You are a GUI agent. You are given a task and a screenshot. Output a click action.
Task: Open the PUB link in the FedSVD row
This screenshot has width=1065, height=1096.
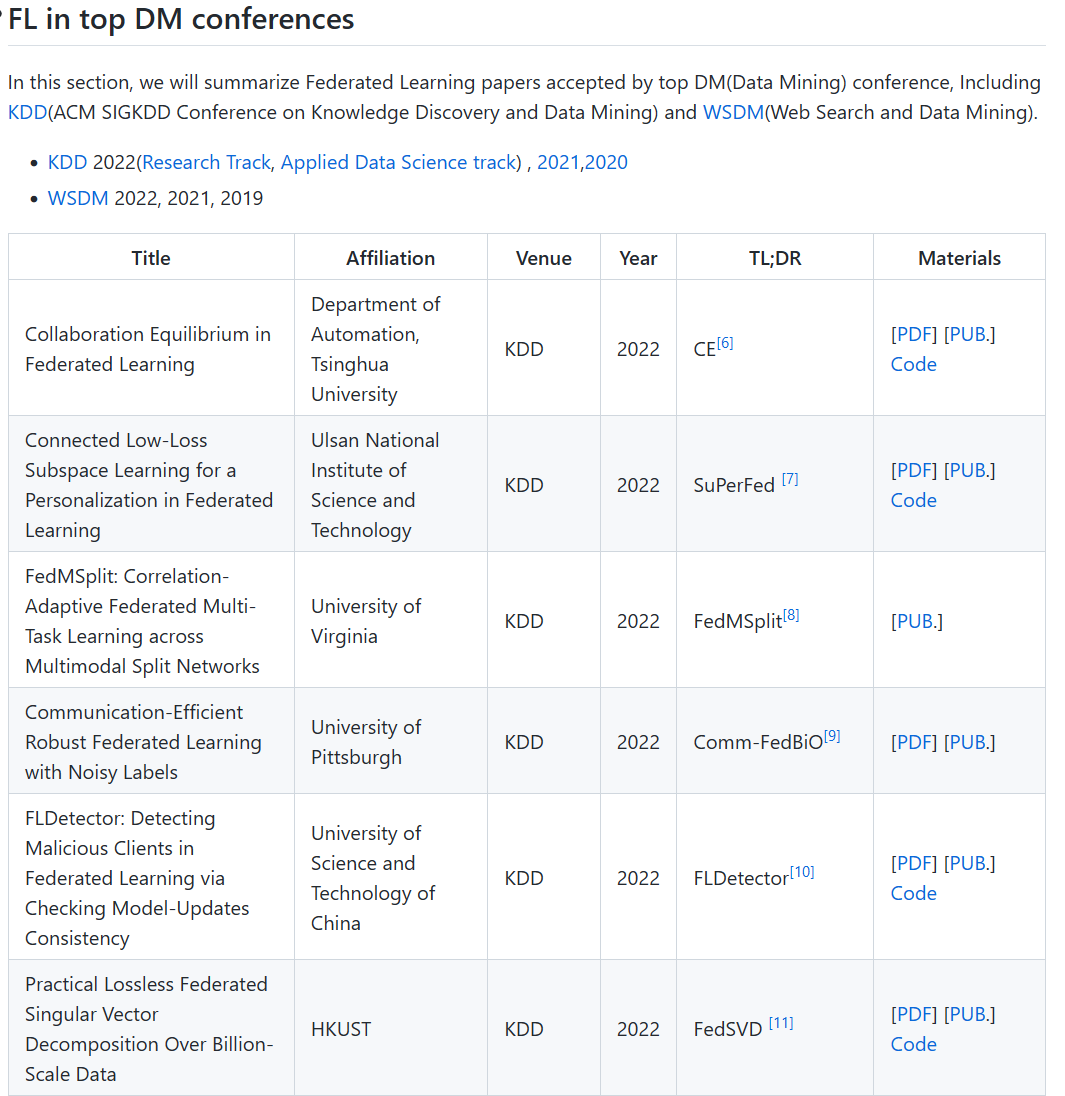click(969, 1014)
